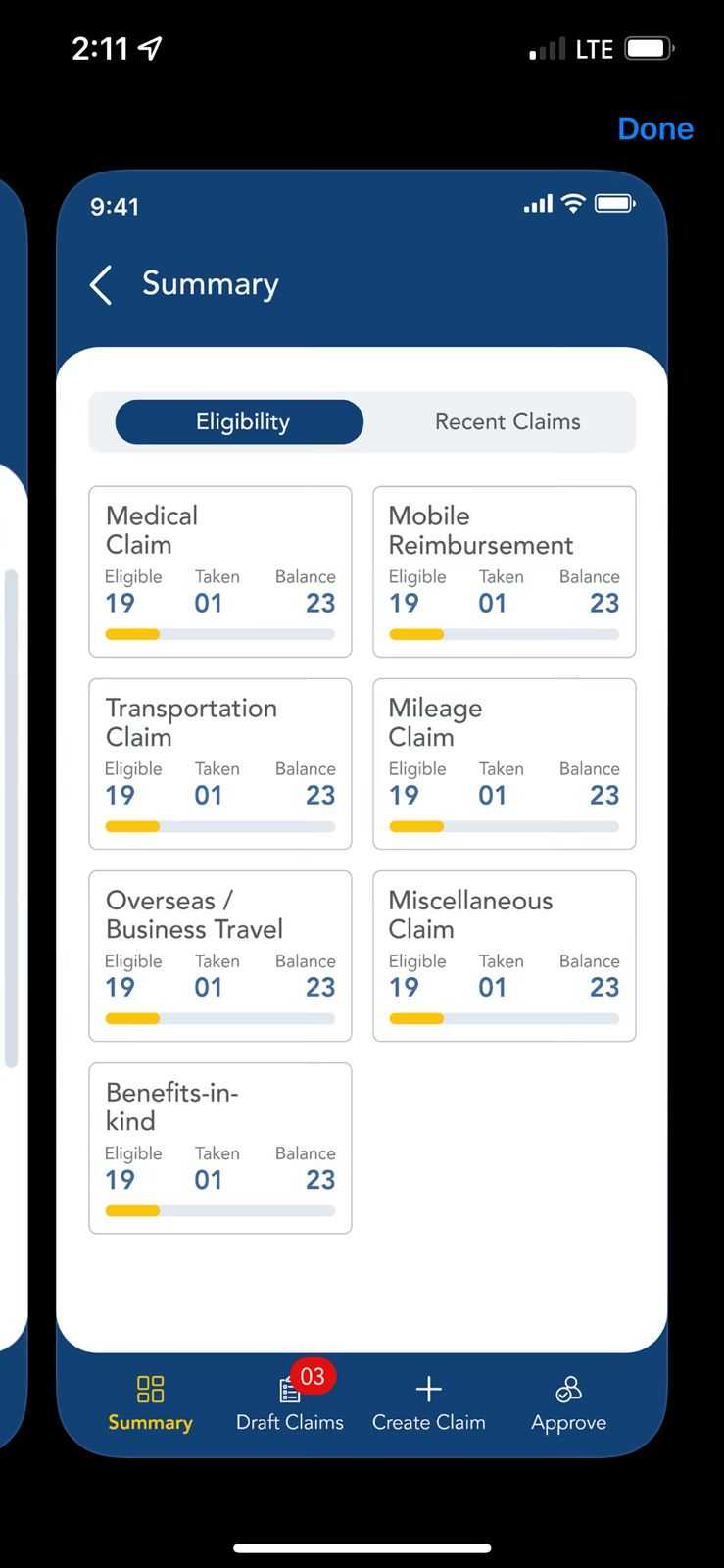Select the Draft Claims tab label
The height and width of the screenshot is (1568, 724).
[x=289, y=1423]
